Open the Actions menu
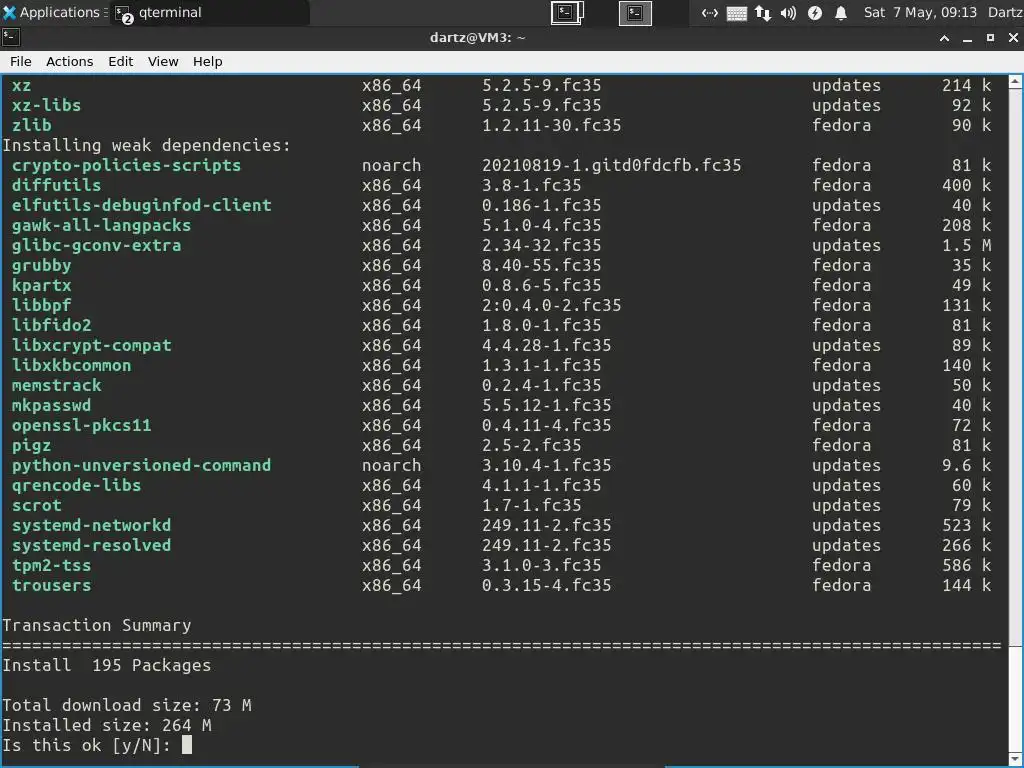This screenshot has width=1024, height=768. coord(69,61)
